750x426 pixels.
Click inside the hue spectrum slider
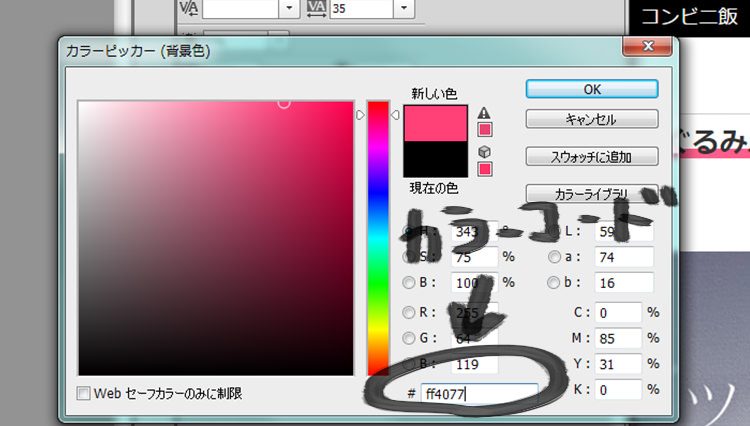pos(378,238)
